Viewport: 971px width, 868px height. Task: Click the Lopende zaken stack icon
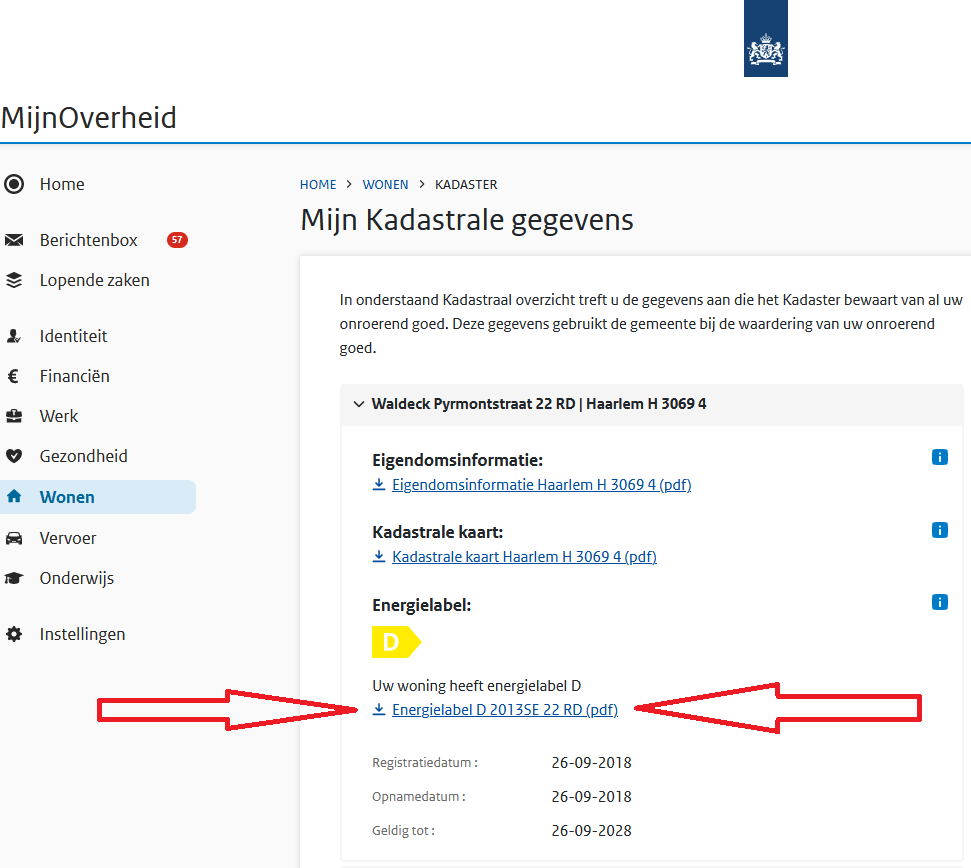[14, 280]
